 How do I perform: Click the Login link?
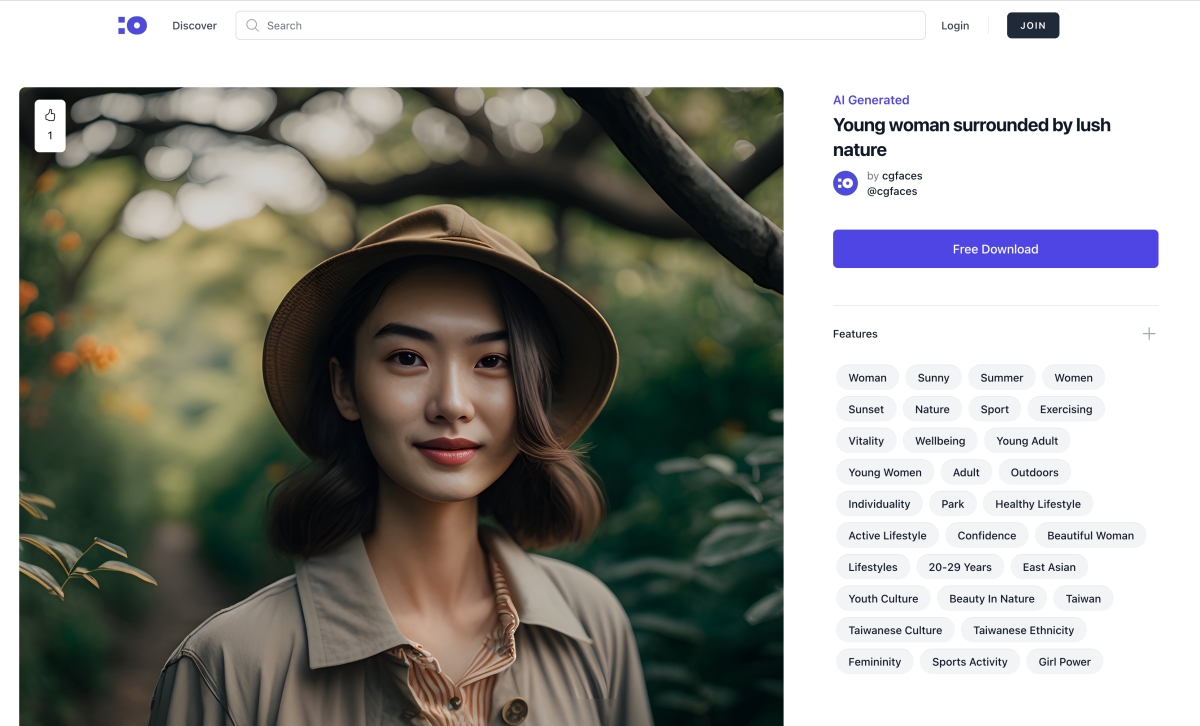[955, 26]
